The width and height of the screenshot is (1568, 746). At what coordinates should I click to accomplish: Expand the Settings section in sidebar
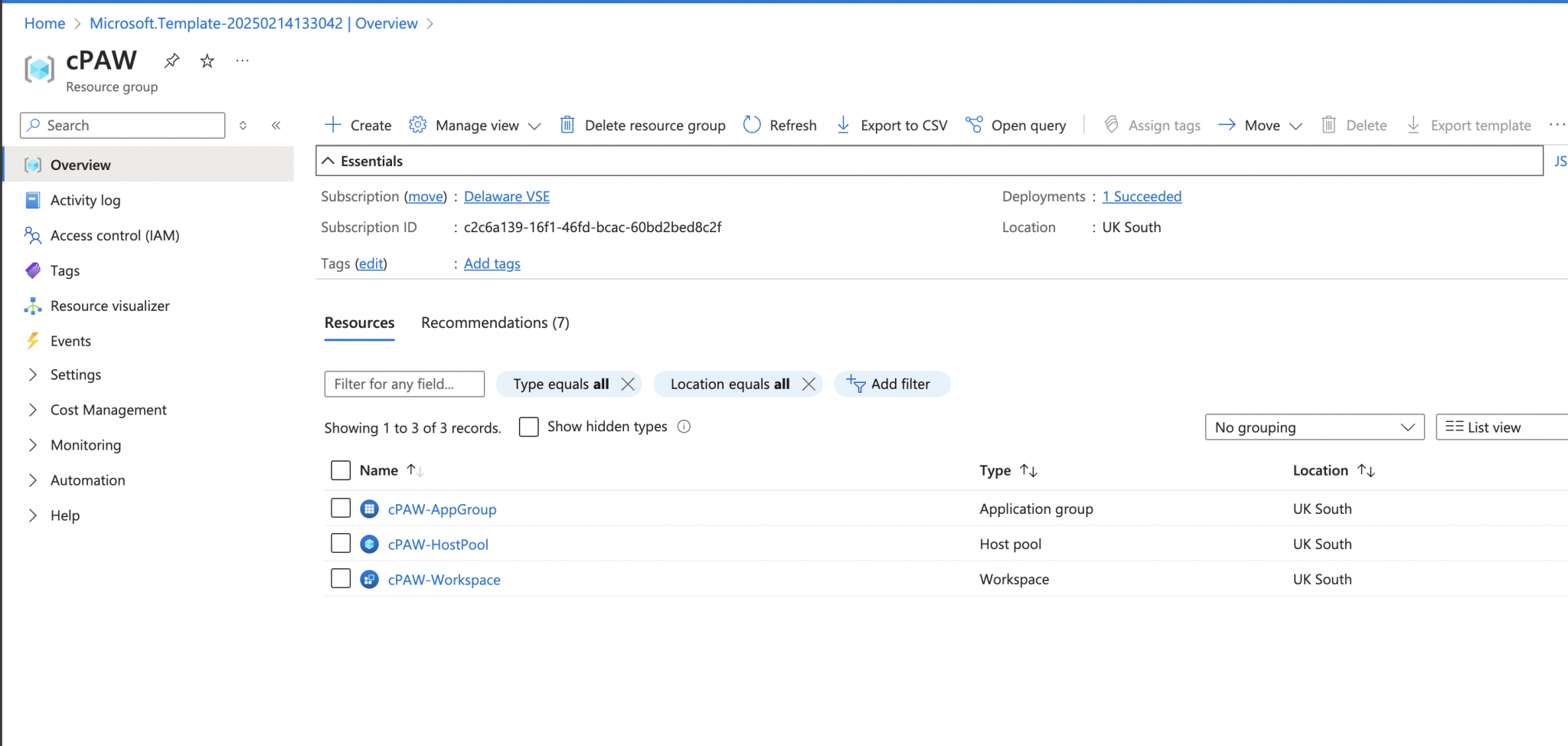(x=75, y=375)
